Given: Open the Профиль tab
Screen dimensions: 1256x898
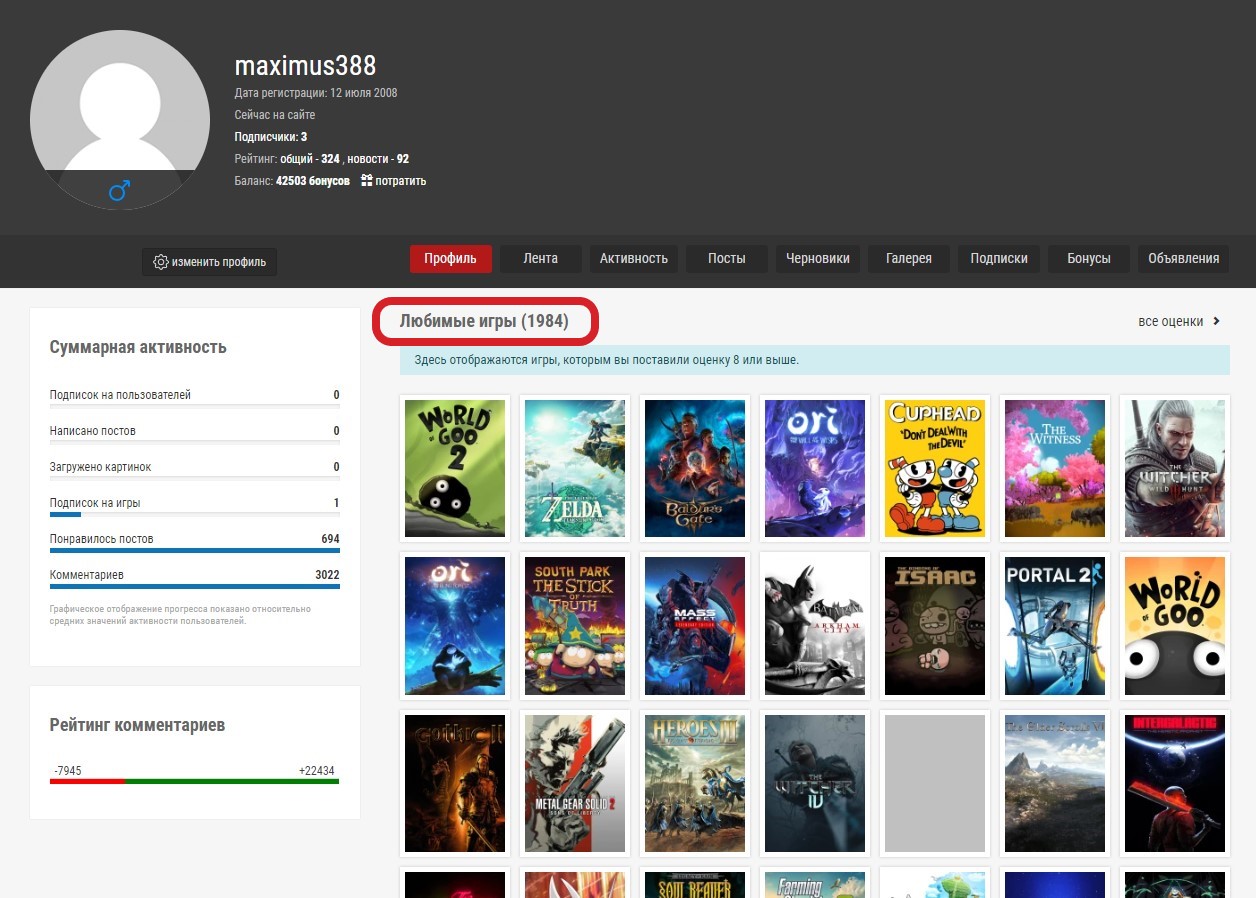Looking at the screenshot, I should 450,258.
